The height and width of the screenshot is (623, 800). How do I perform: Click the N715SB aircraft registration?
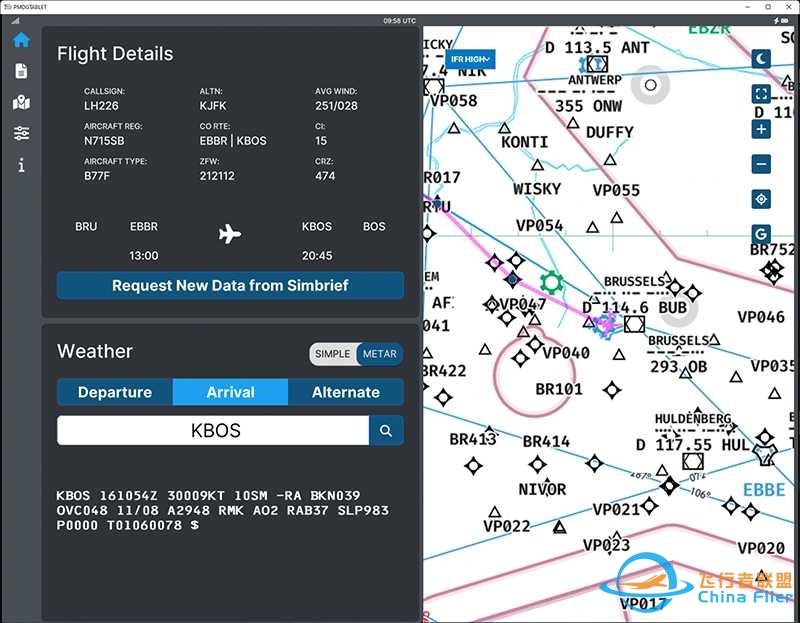pyautogui.click(x=104, y=141)
